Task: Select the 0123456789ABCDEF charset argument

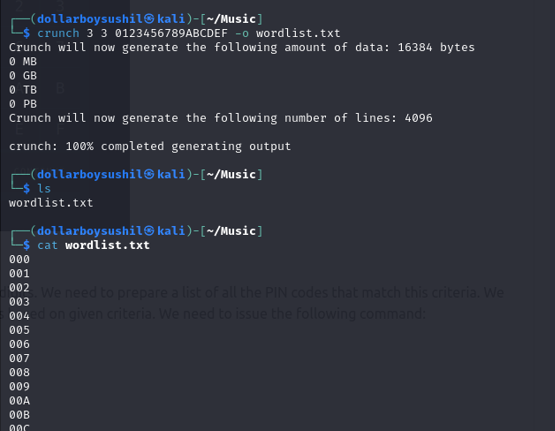Action: pos(171,33)
